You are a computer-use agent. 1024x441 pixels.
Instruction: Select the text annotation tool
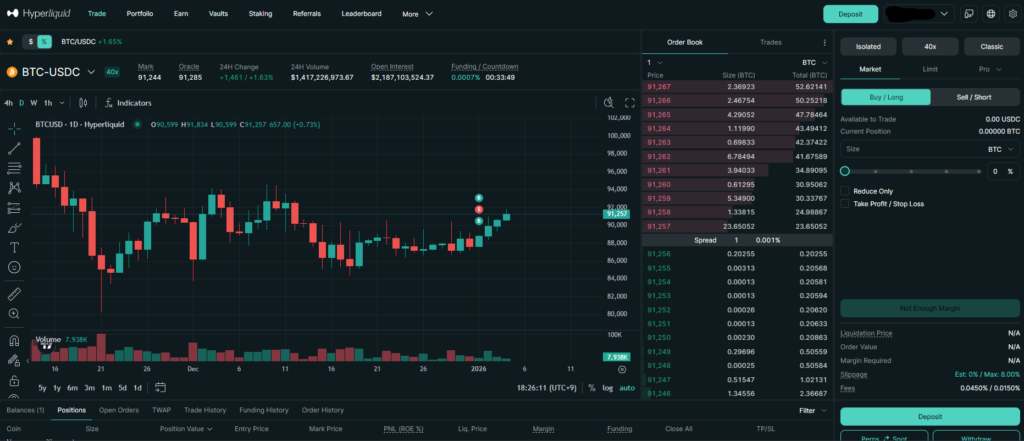[x=14, y=247]
